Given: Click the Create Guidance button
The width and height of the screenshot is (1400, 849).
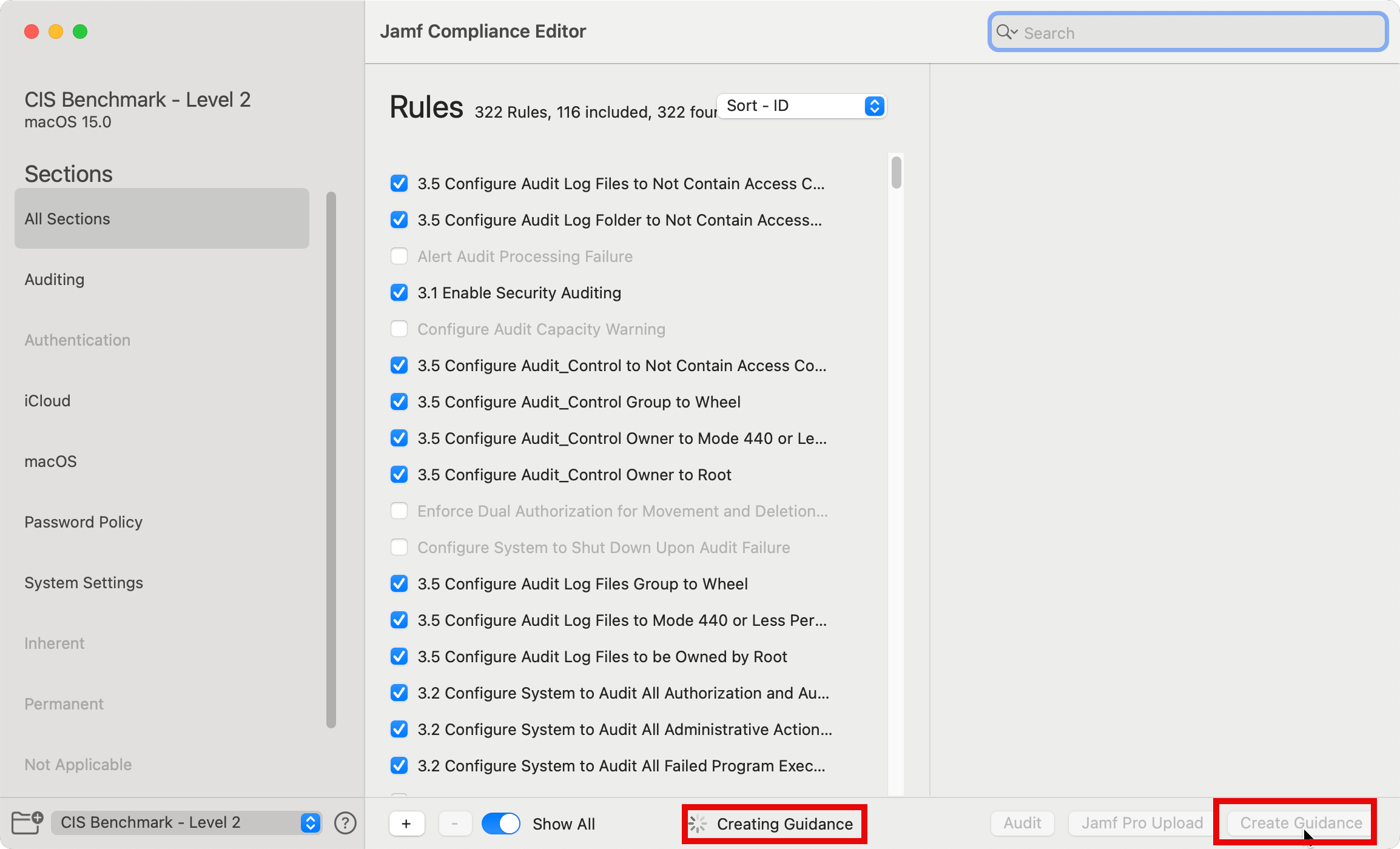Looking at the screenshot, I should click(x=1298, y=822).
